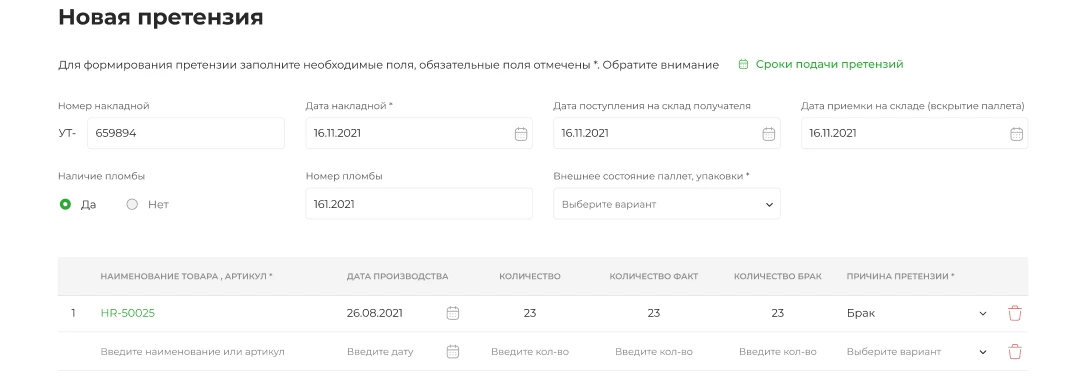Click calendar icon beside Сроки подачи претензий
This screenshot has width=1085, height=389.
743,64
